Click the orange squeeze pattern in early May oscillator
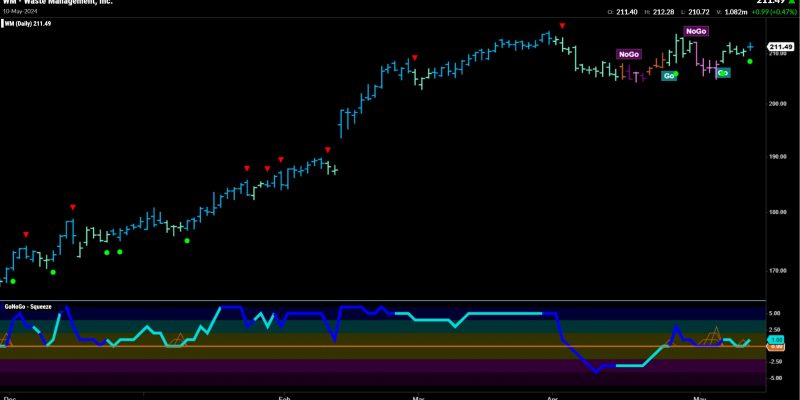Screen dimensions: 800x400 (x=712, y=337)
